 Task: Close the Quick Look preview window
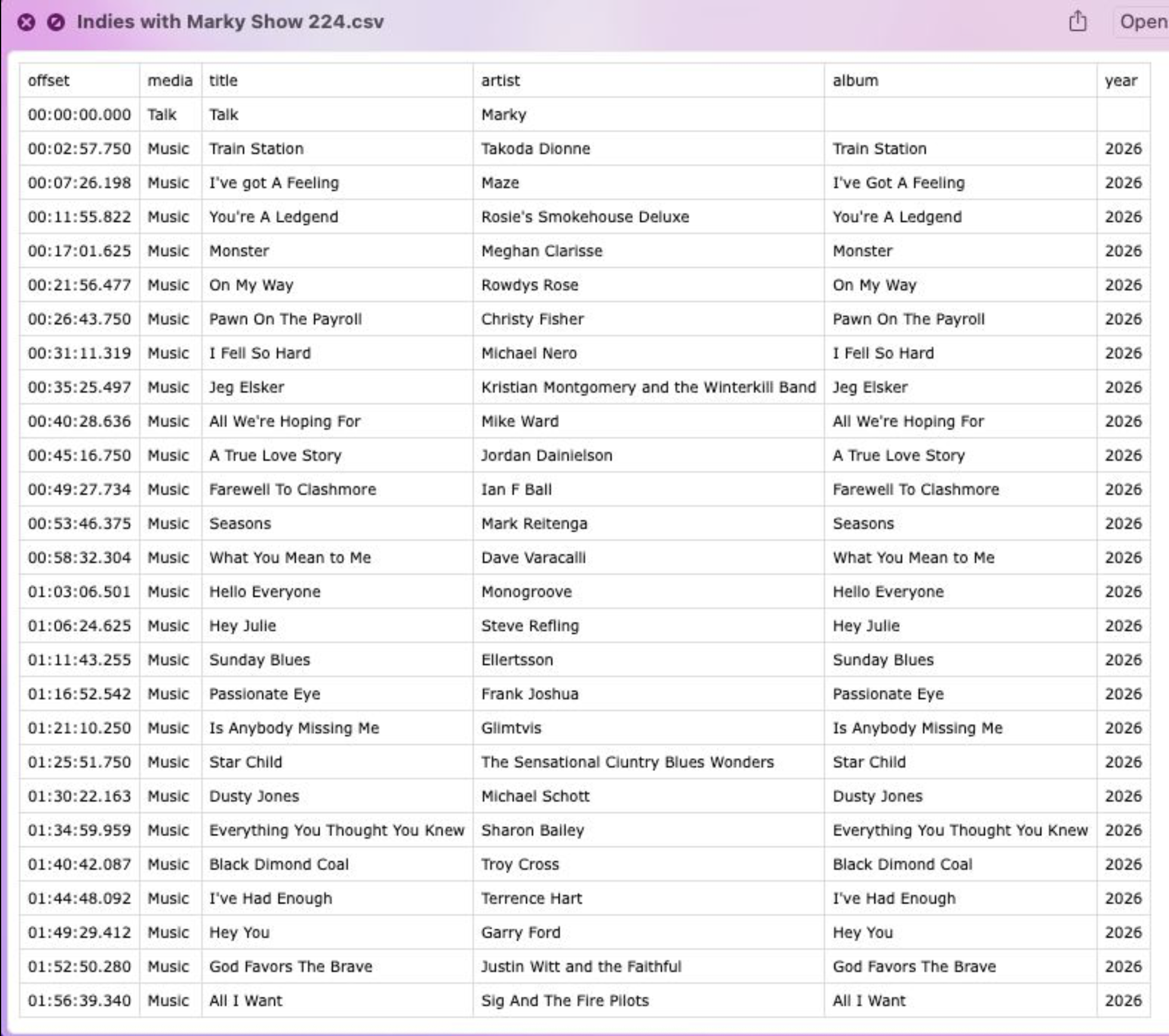point(26,23)
